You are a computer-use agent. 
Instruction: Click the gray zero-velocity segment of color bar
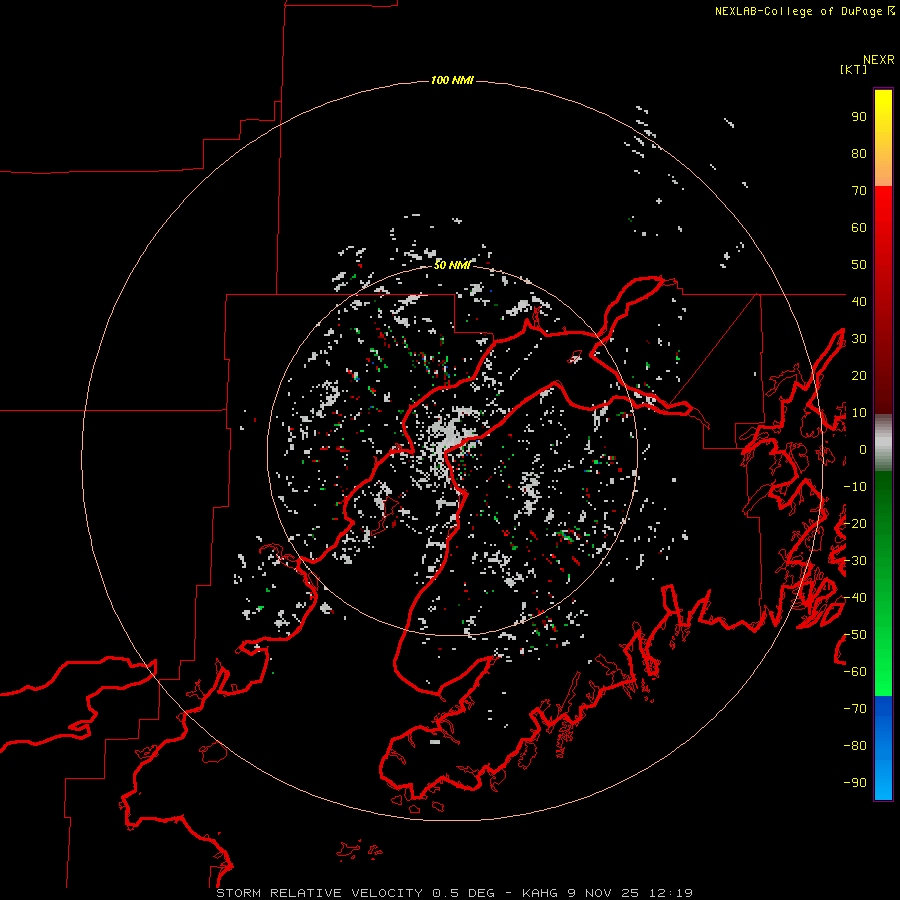[x=883, y=443]
